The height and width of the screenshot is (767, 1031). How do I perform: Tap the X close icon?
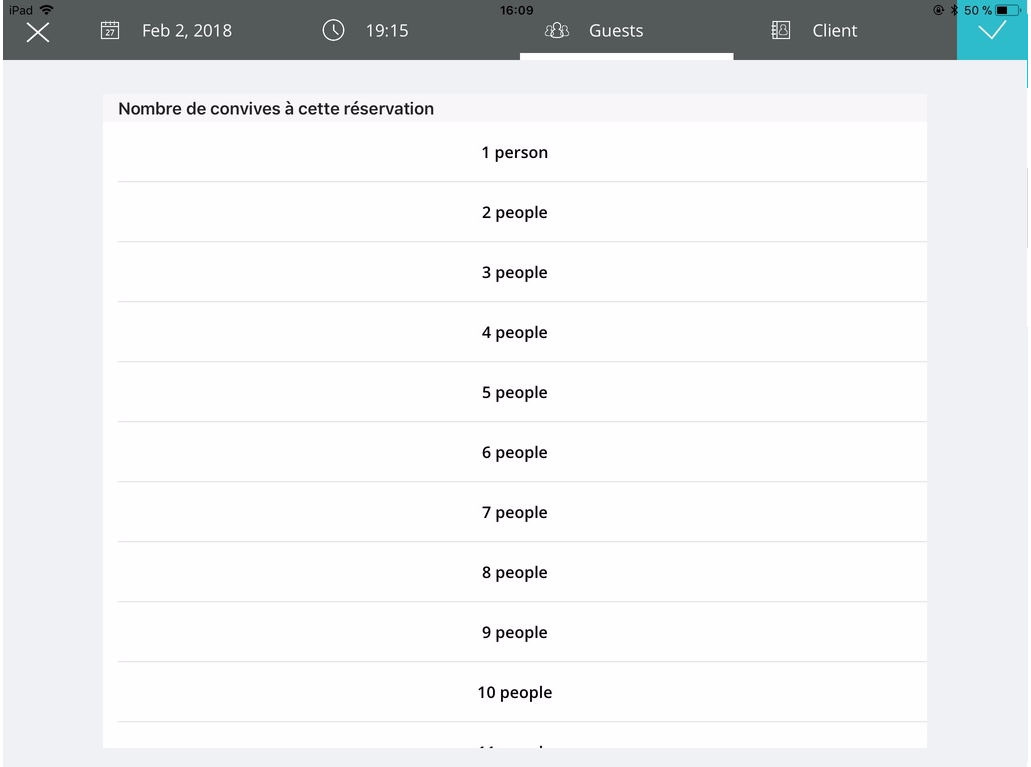[37, 31]
